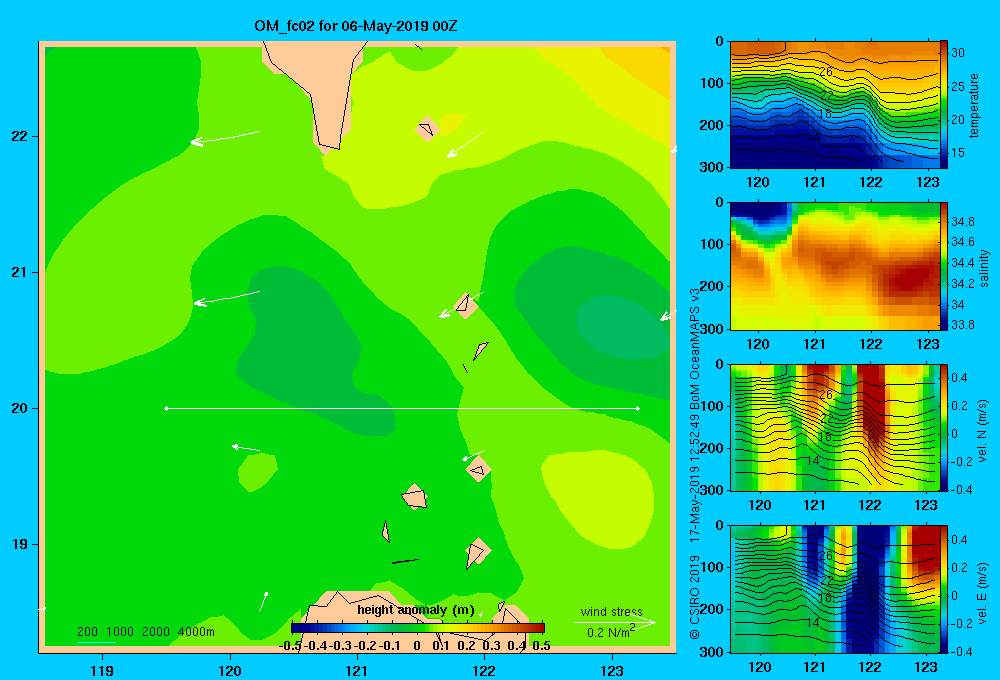Screen dimensions: 1000x680
Task: Click the wind stress reference arrow in legend
Action: click(614, 622)
